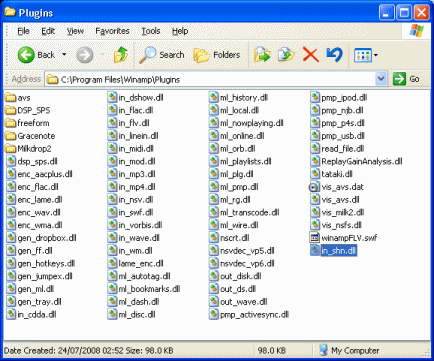The image size is (434, 361).
Task: Expand the address bar dropdown
Action: point(381,79)
